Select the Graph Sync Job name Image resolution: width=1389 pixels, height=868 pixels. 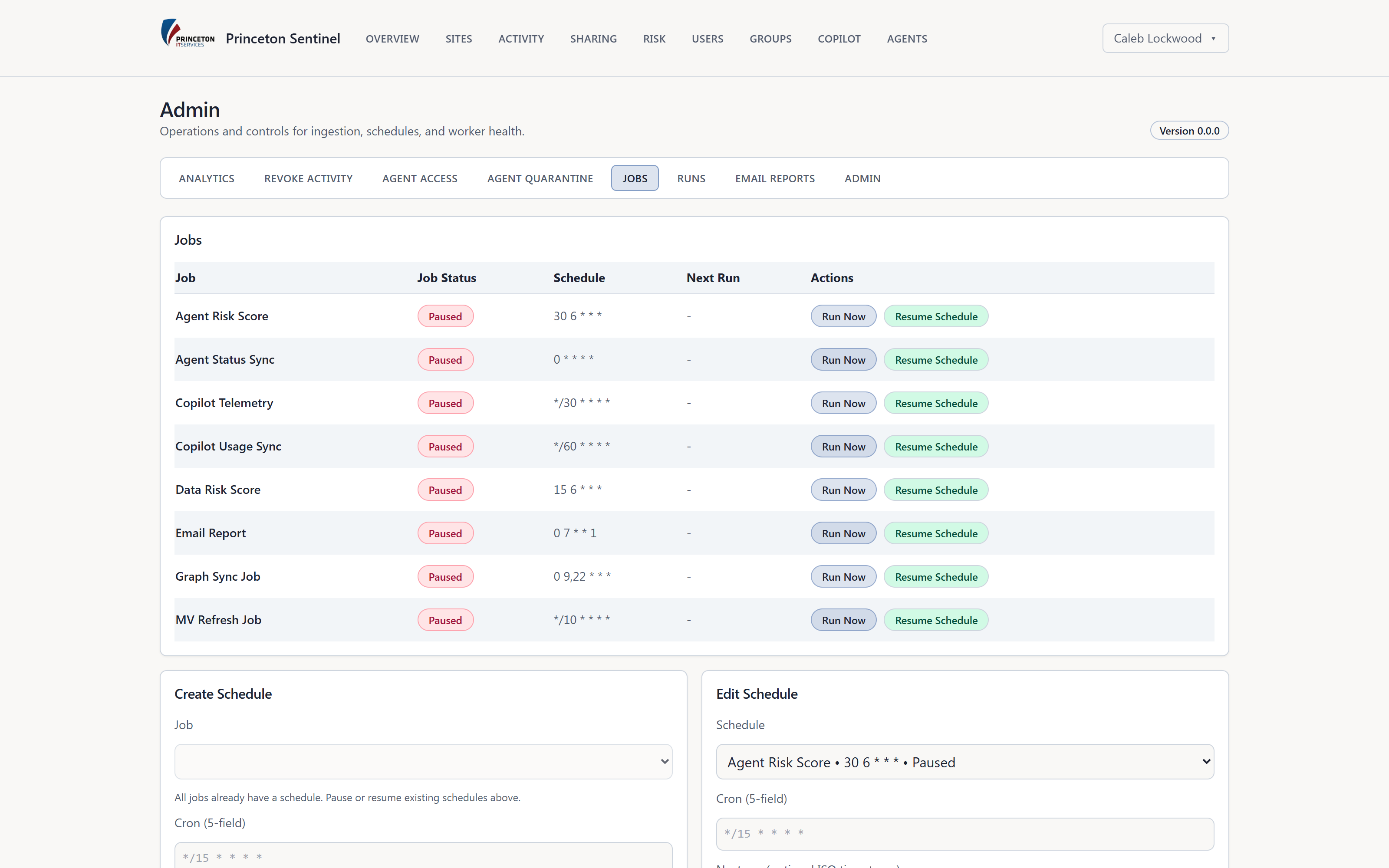(217, 576)
